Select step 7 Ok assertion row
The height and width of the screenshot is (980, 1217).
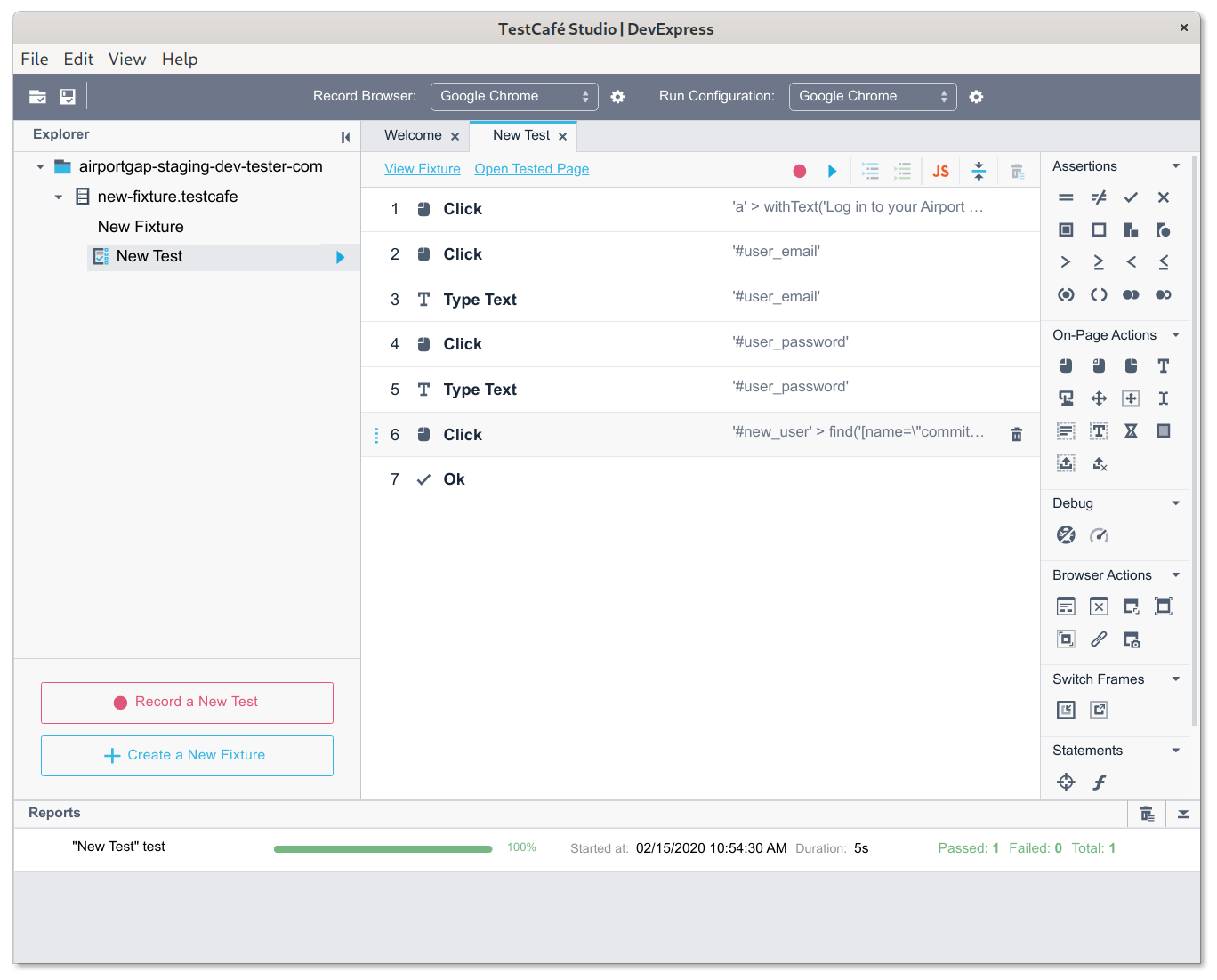pyautogui.click(x=700, y=479)
